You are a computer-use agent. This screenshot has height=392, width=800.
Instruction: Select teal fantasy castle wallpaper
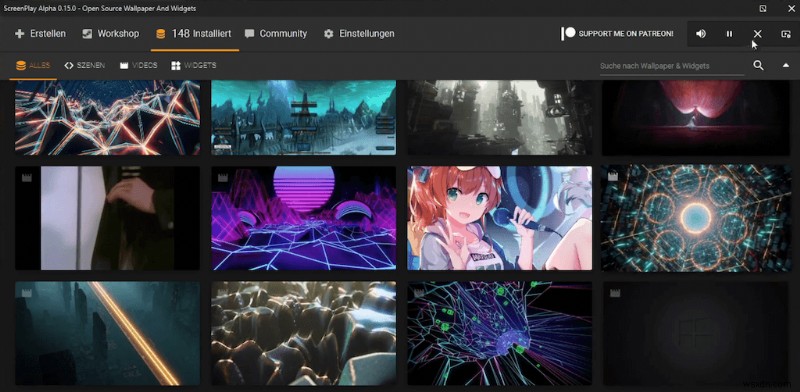304,117
